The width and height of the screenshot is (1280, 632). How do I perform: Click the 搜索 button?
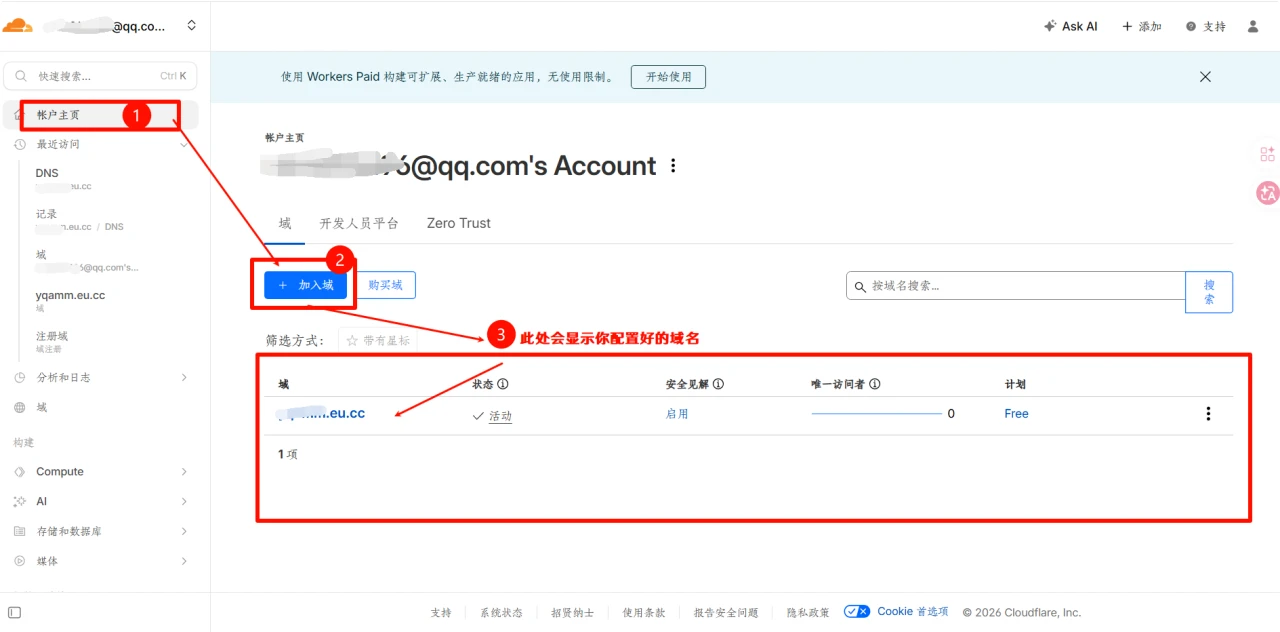pyautogui.click(x=1209, y=292)
